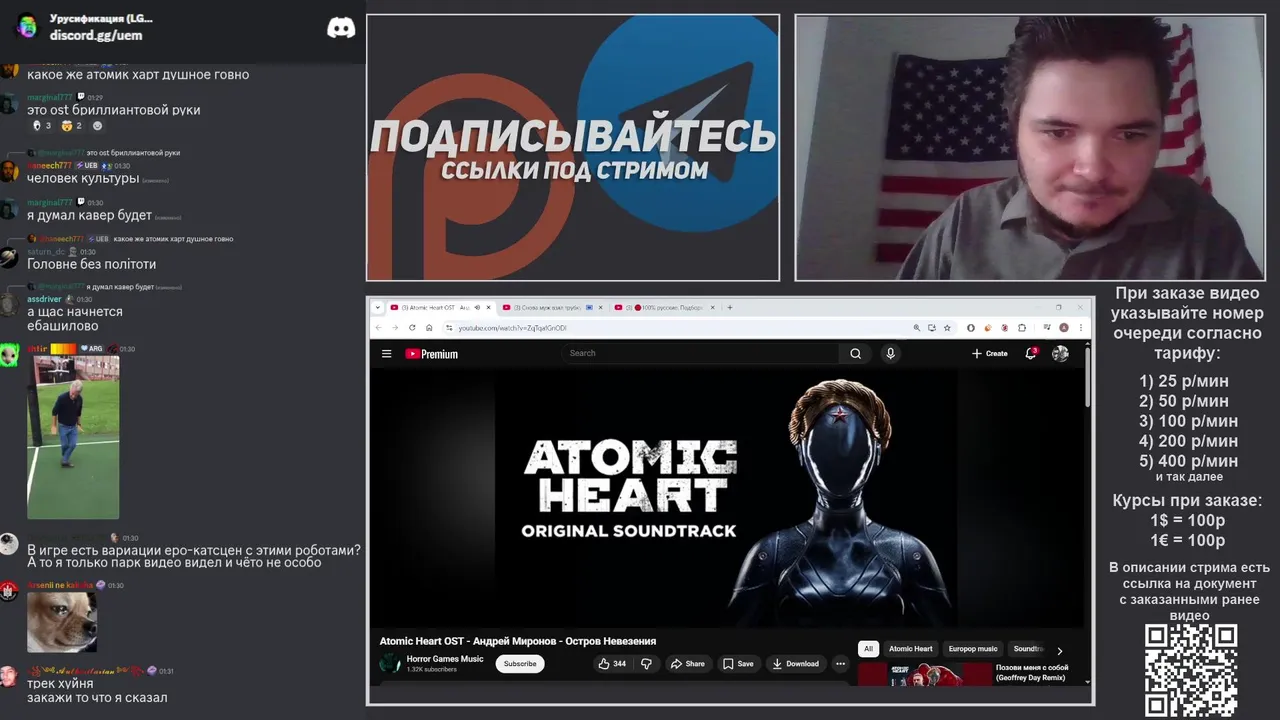The width and height of the screenshot is (1280, 720).
Task: Reload the YouTube page
Action: pos(412,328)
